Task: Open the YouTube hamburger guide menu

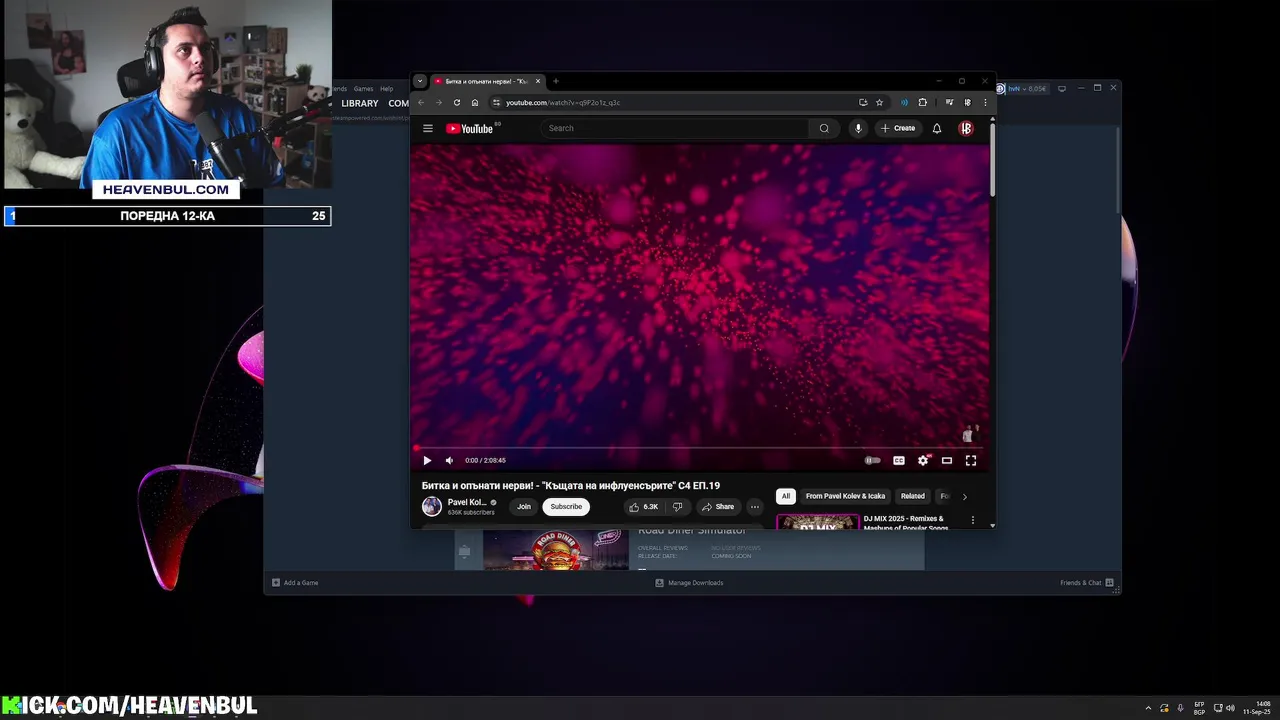Action: point(427,128)
